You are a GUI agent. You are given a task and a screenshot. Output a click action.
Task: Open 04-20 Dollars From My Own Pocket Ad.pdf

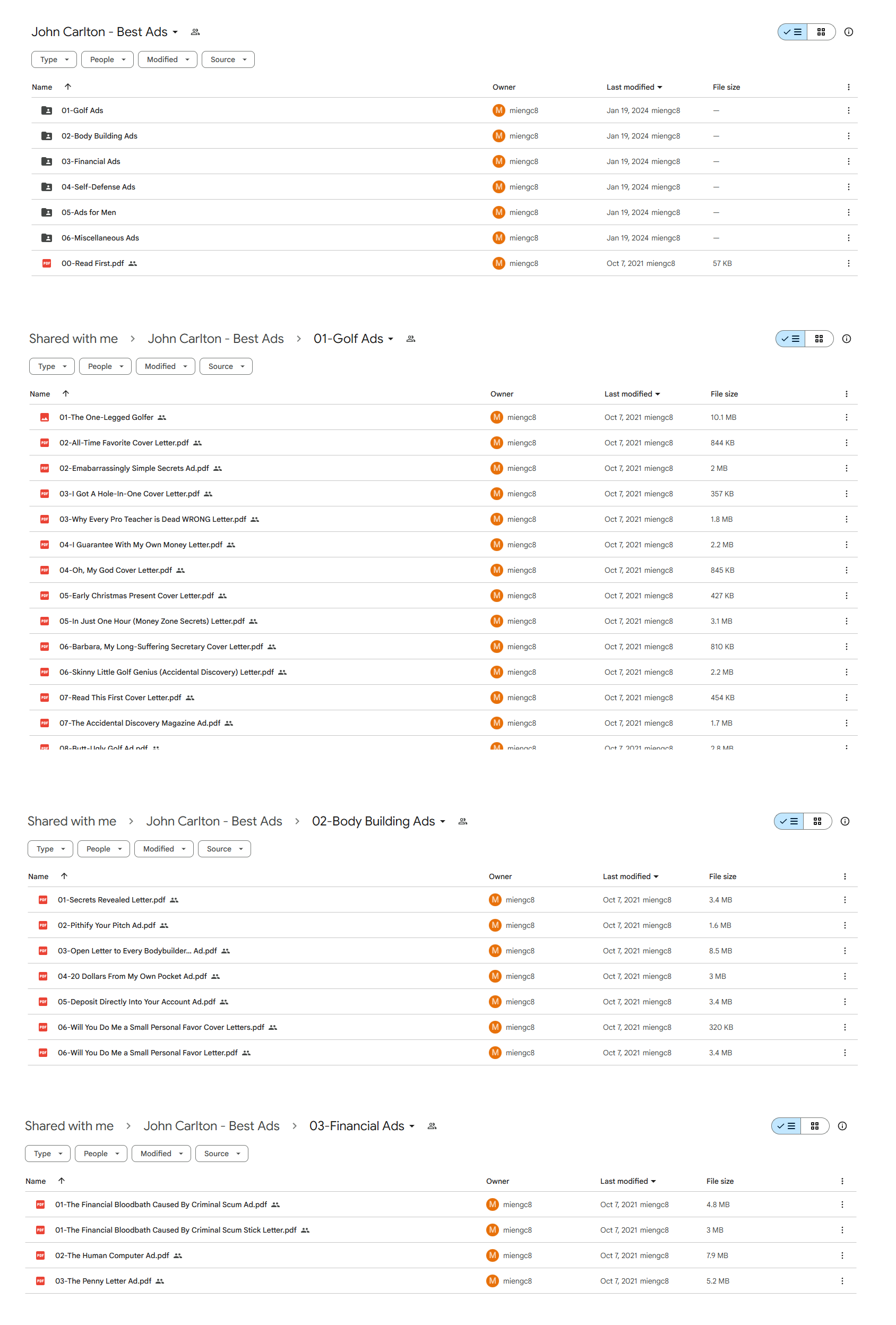[x=132, y=976]
